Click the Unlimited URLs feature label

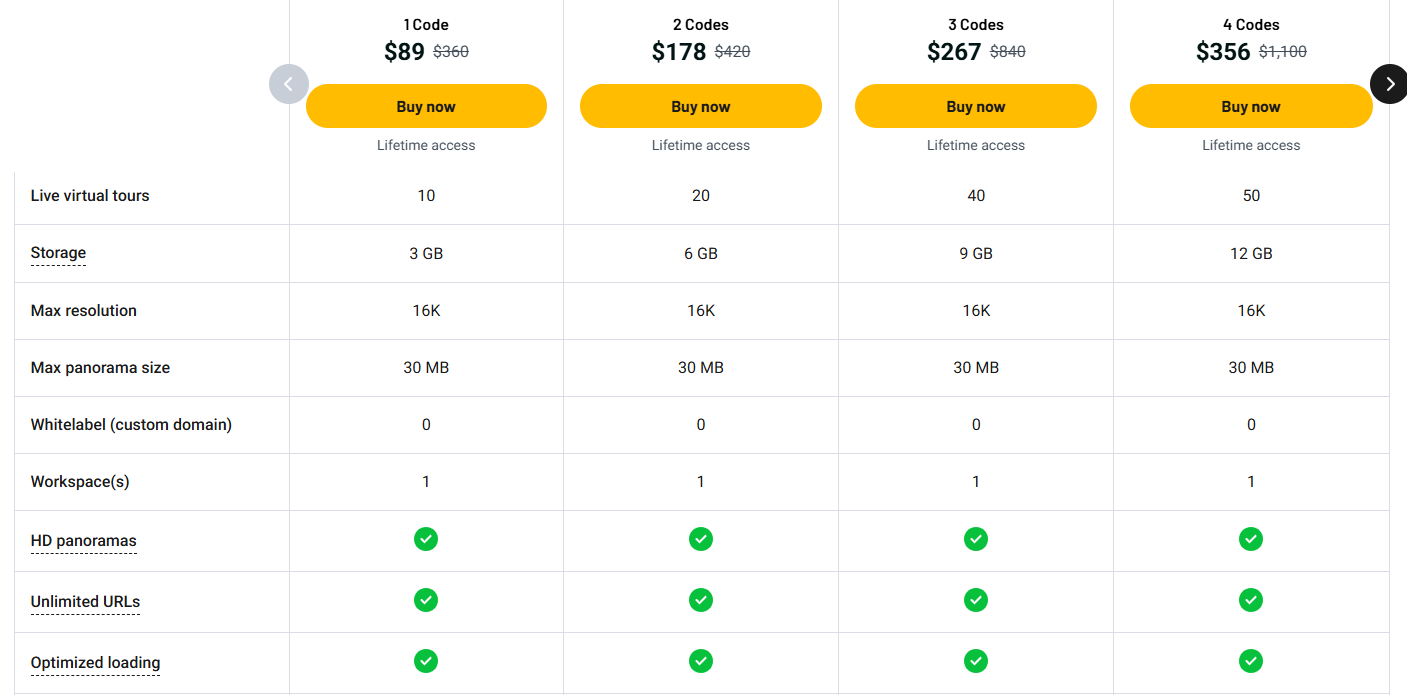(x=85, y=602)
